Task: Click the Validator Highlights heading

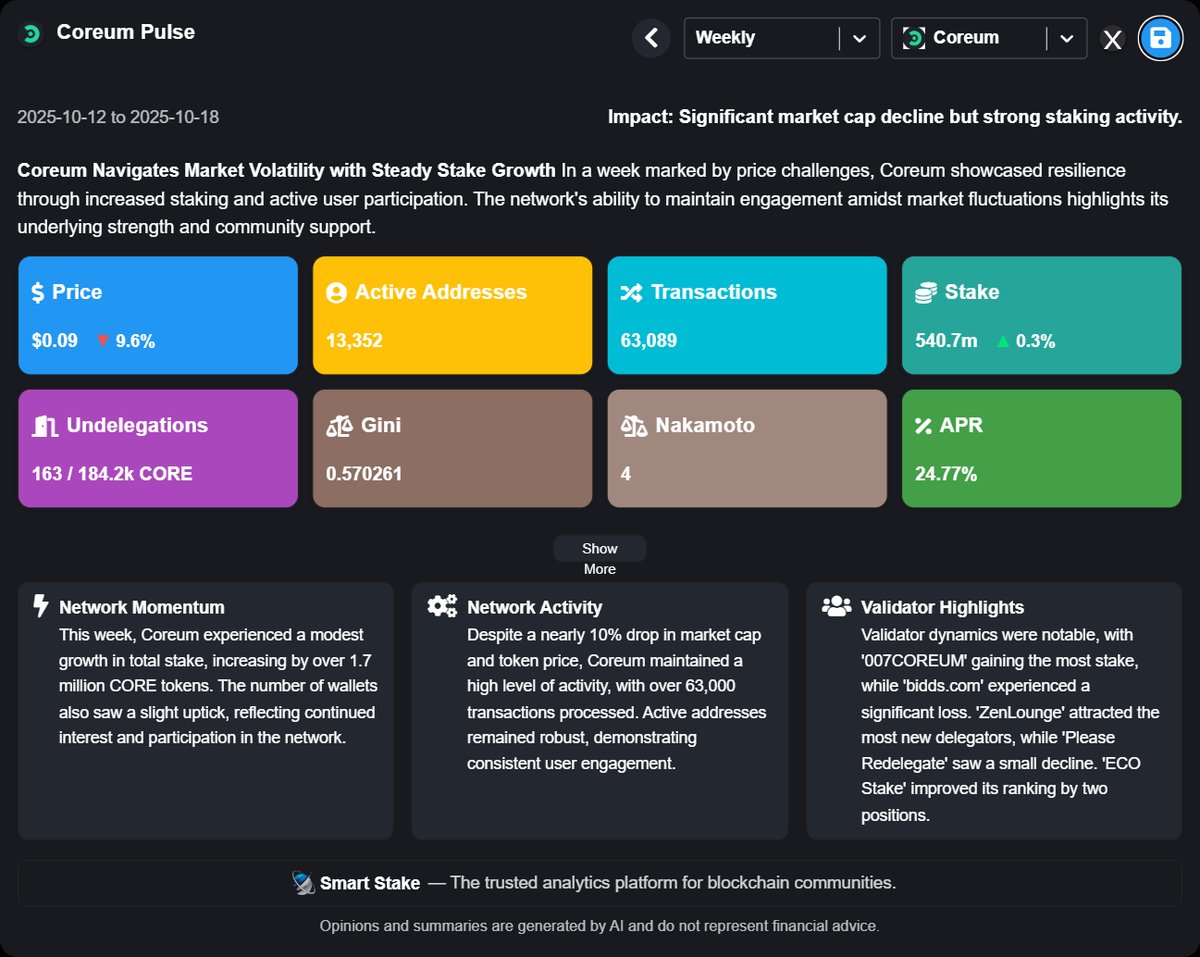Action: pos(943,607)
